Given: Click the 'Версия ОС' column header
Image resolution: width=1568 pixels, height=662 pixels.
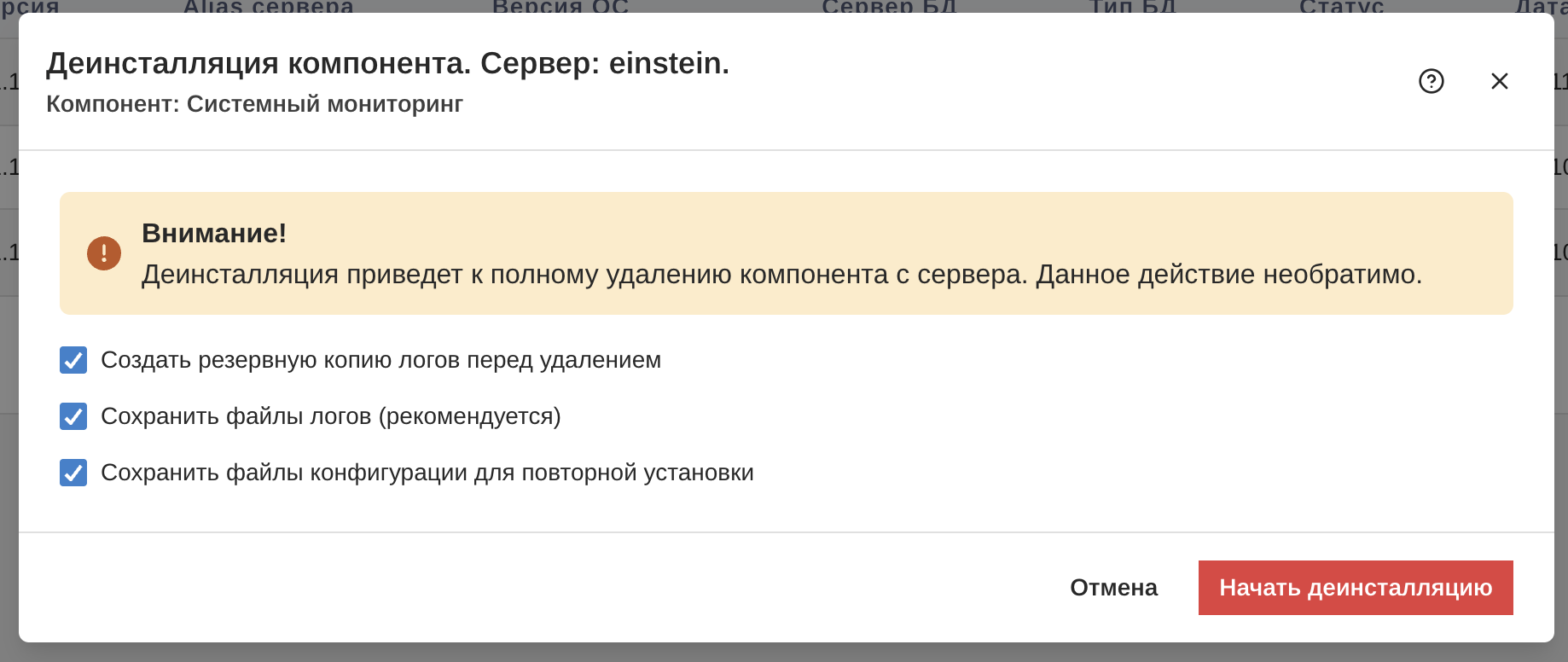Looking at the screenshot, I should coord(560,7).
